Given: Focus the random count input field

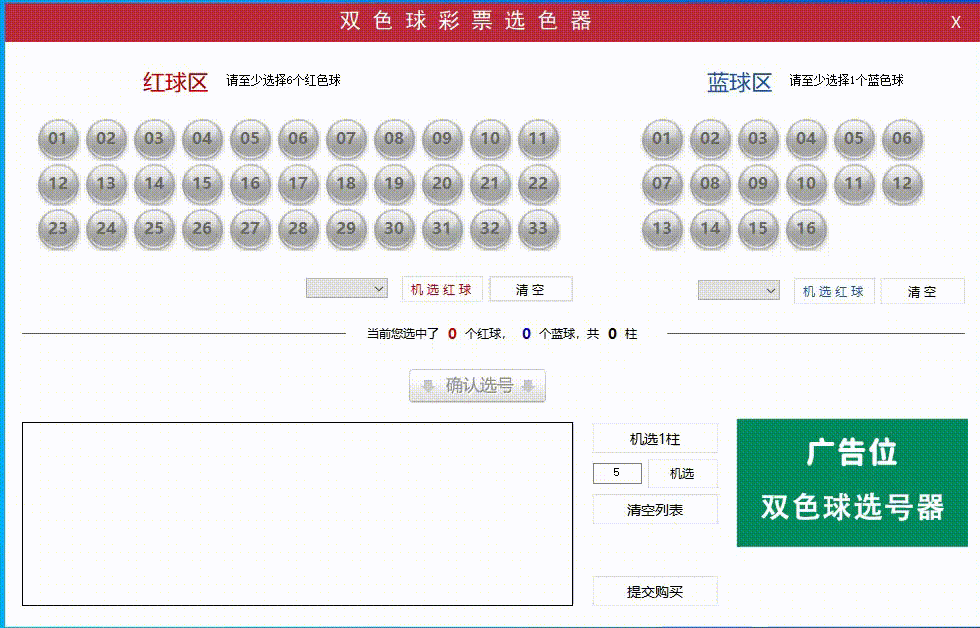Looking at the screenshot, I should tap(617, 473).
